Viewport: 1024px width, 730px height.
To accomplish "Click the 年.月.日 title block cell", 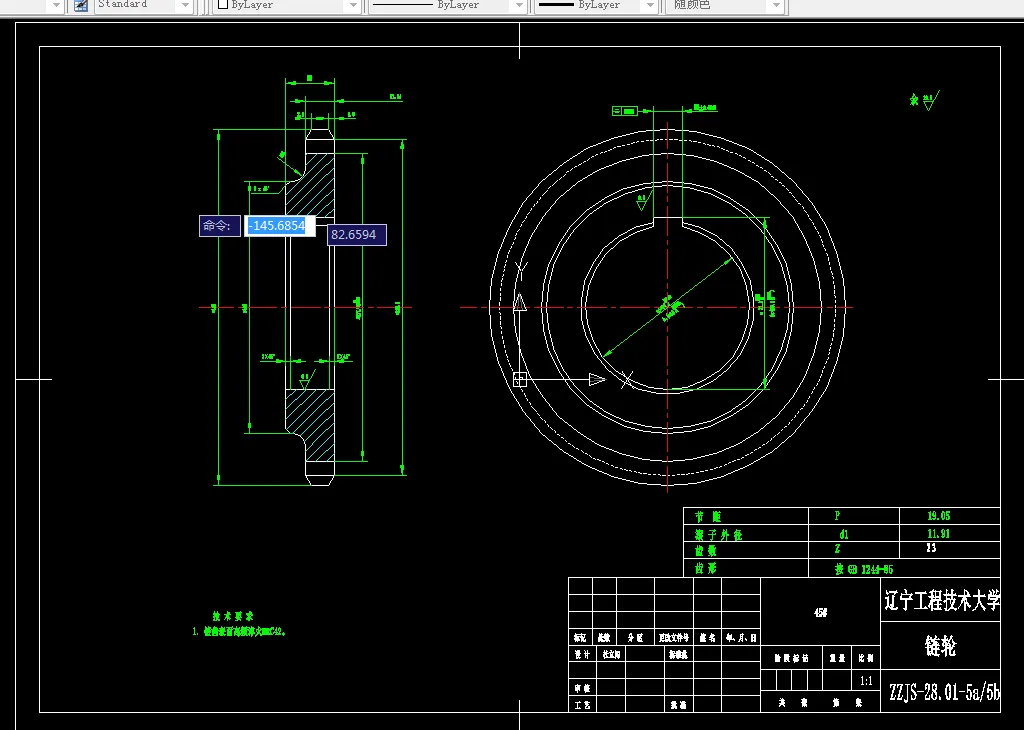I will pos(741,638).
